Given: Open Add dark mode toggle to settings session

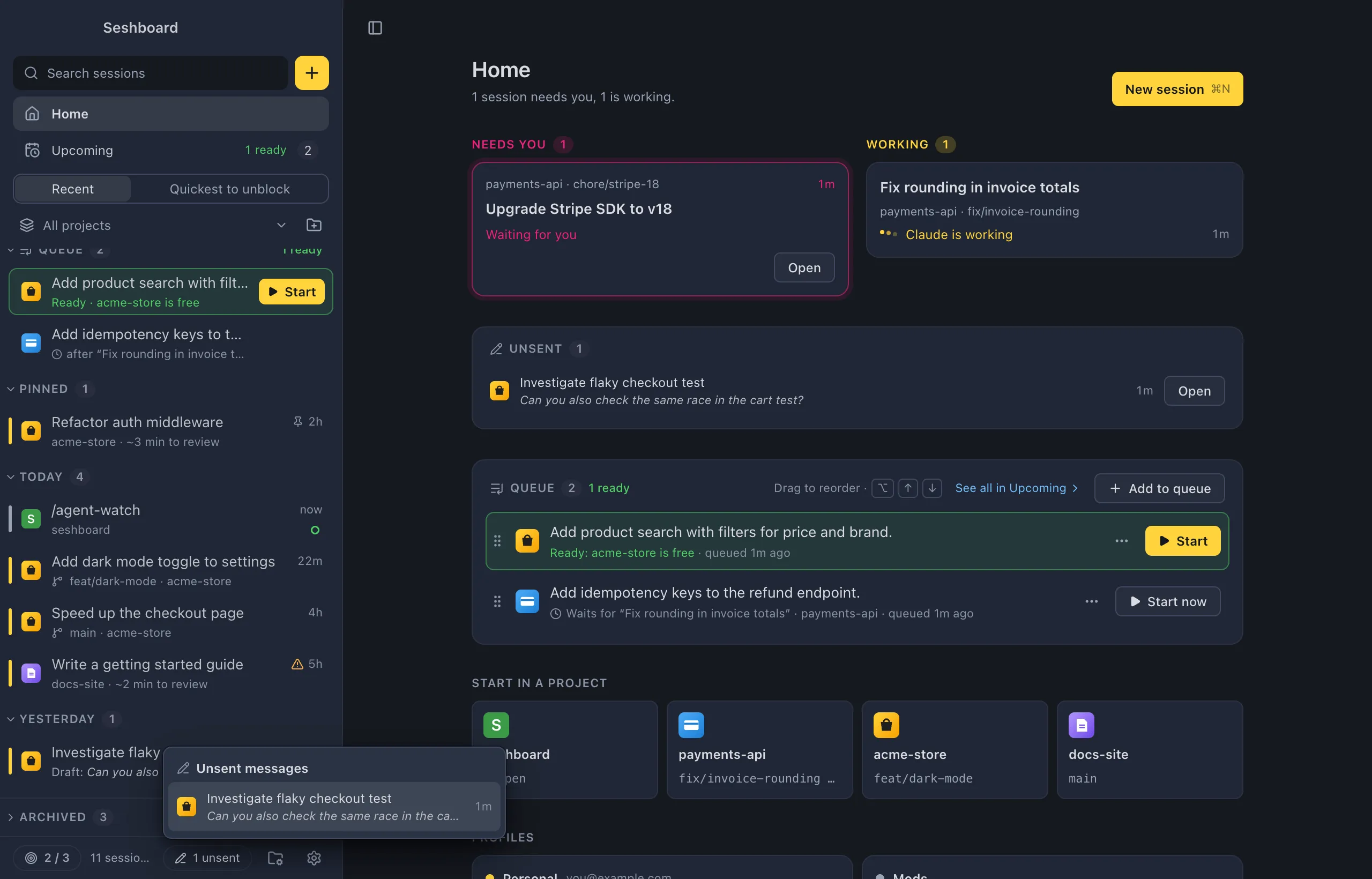Looking at the screenshot, I should click(170, 570).
